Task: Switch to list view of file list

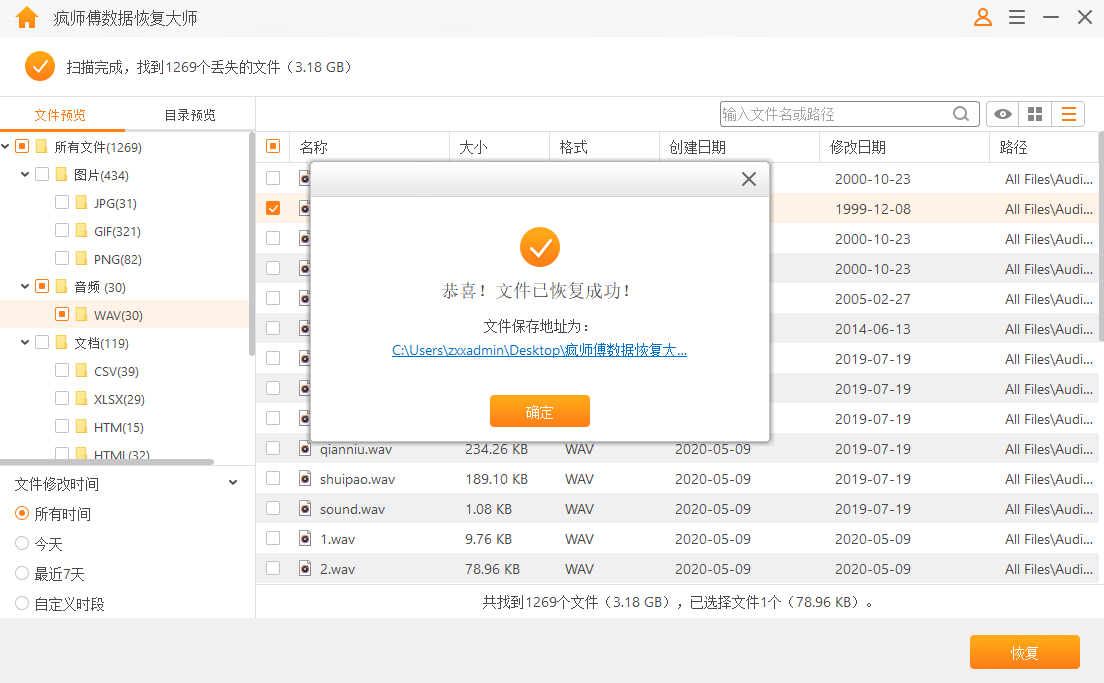Action: [1068, 113]
